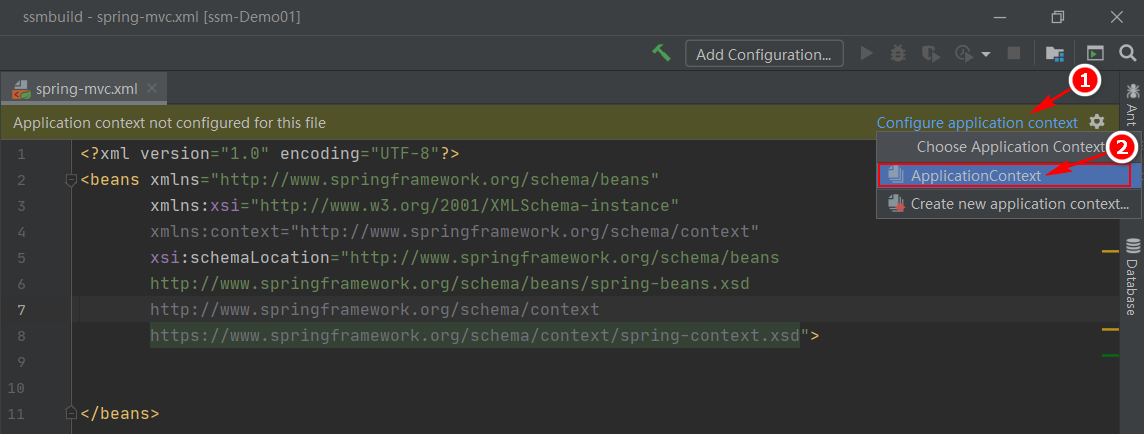This screenshot has width=1144, height=434.
Task: Click Configure application context link
Action: [977, 123]
